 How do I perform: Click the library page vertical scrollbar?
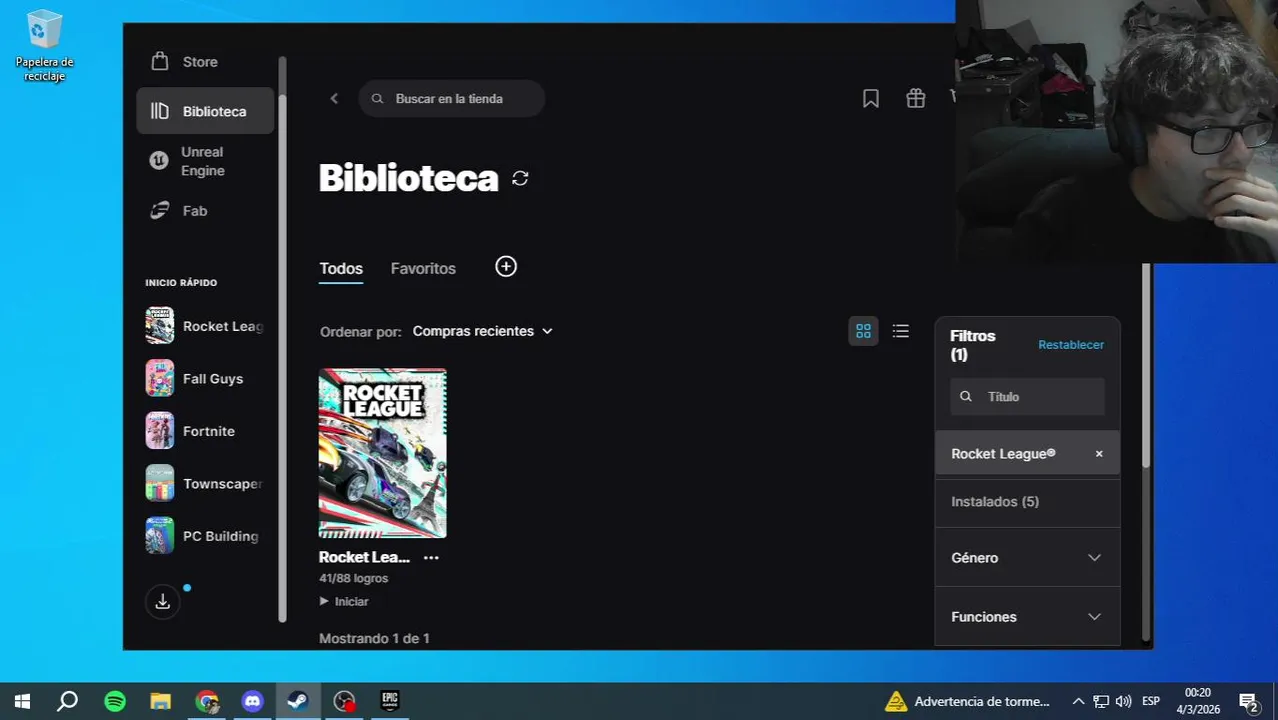(1146, 365)
